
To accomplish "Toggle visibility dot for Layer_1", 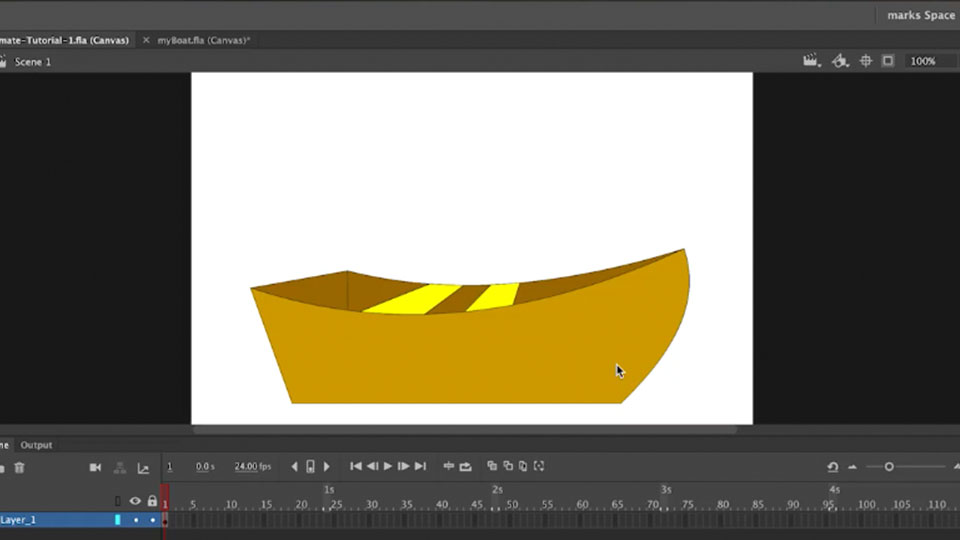I will tap(136, 520).
